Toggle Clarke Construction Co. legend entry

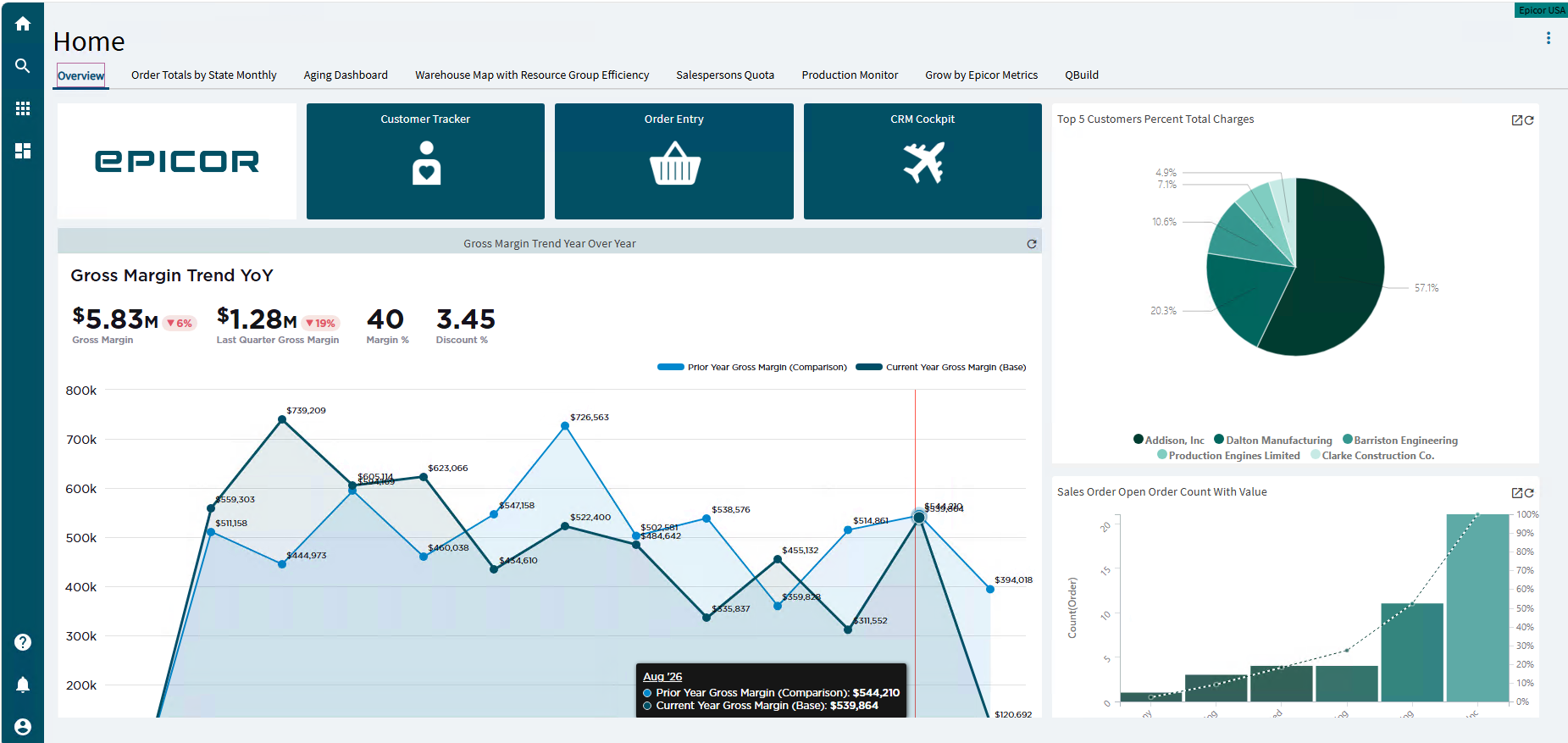click(x=1372, y=455)
